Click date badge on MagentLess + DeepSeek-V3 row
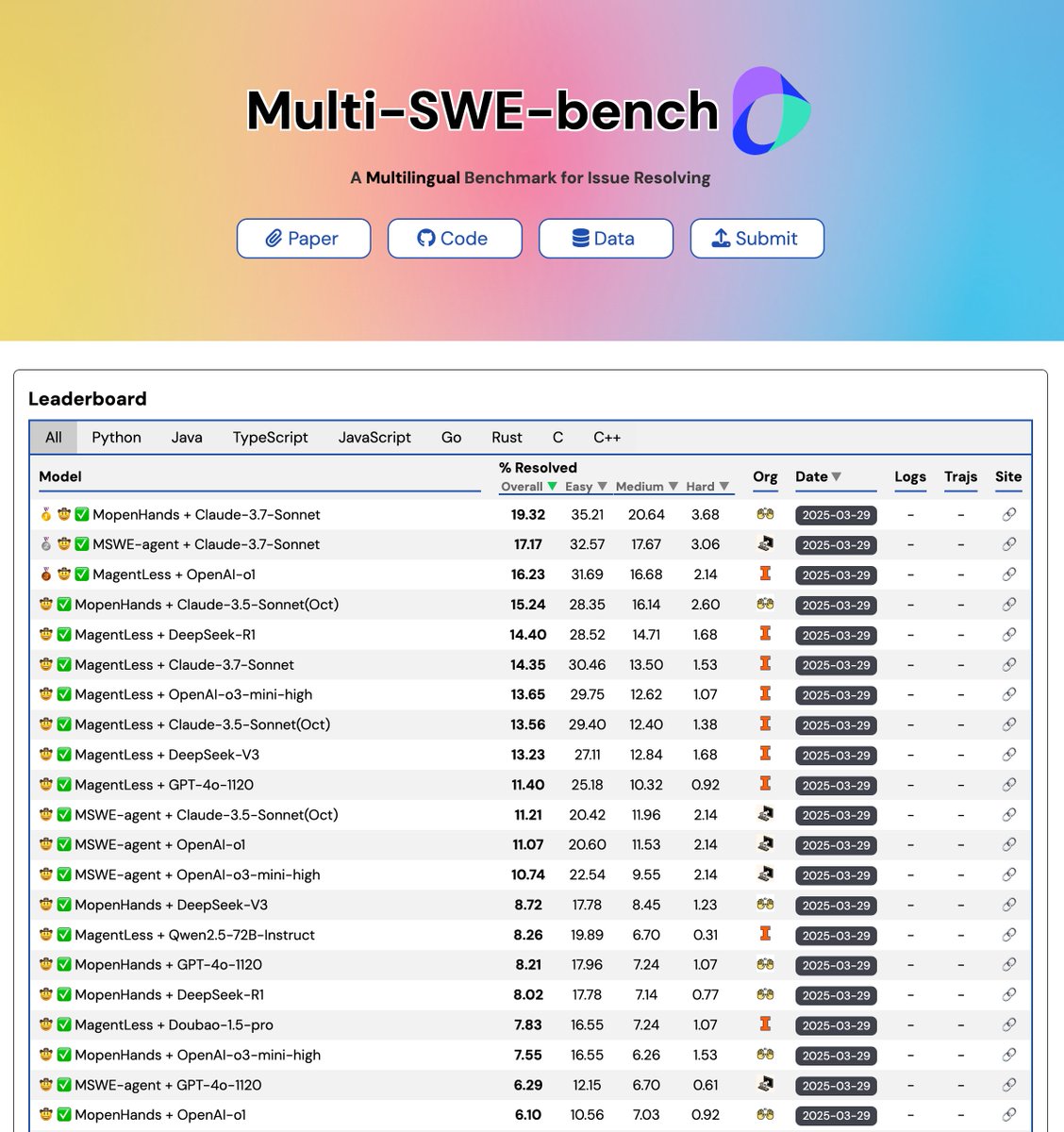Image resolution: width=1064 pixels, height=1132 pixels. pos(836,756)
